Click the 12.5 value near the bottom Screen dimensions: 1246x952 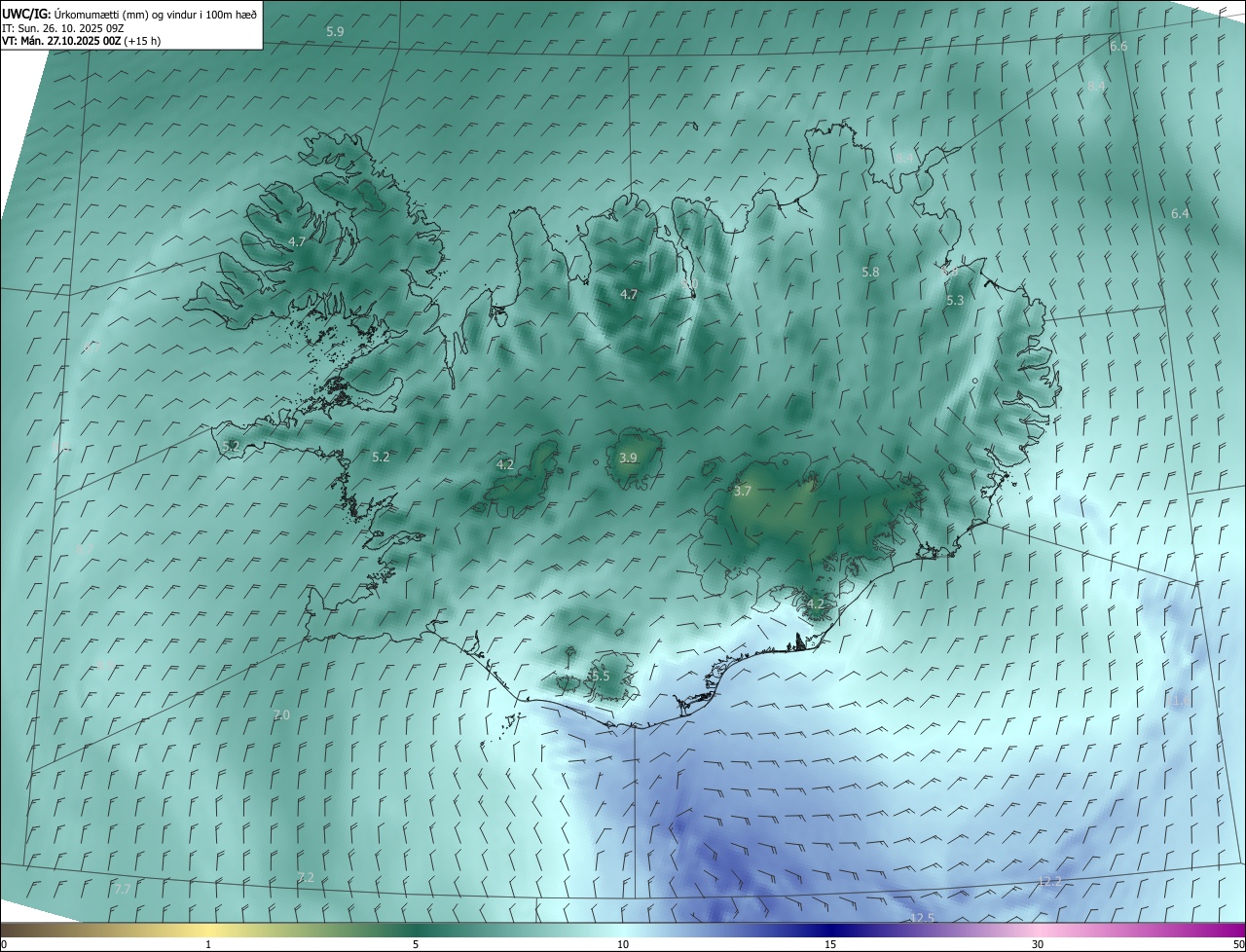pyautogui.click(x=922, y=918)
